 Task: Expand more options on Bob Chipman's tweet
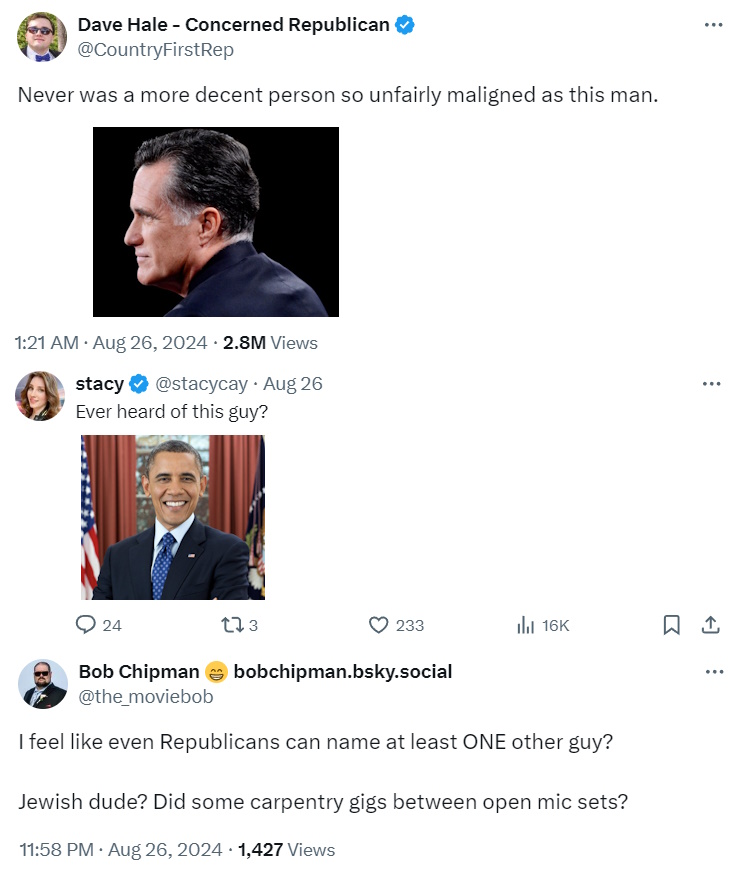(x=713, y=672)
